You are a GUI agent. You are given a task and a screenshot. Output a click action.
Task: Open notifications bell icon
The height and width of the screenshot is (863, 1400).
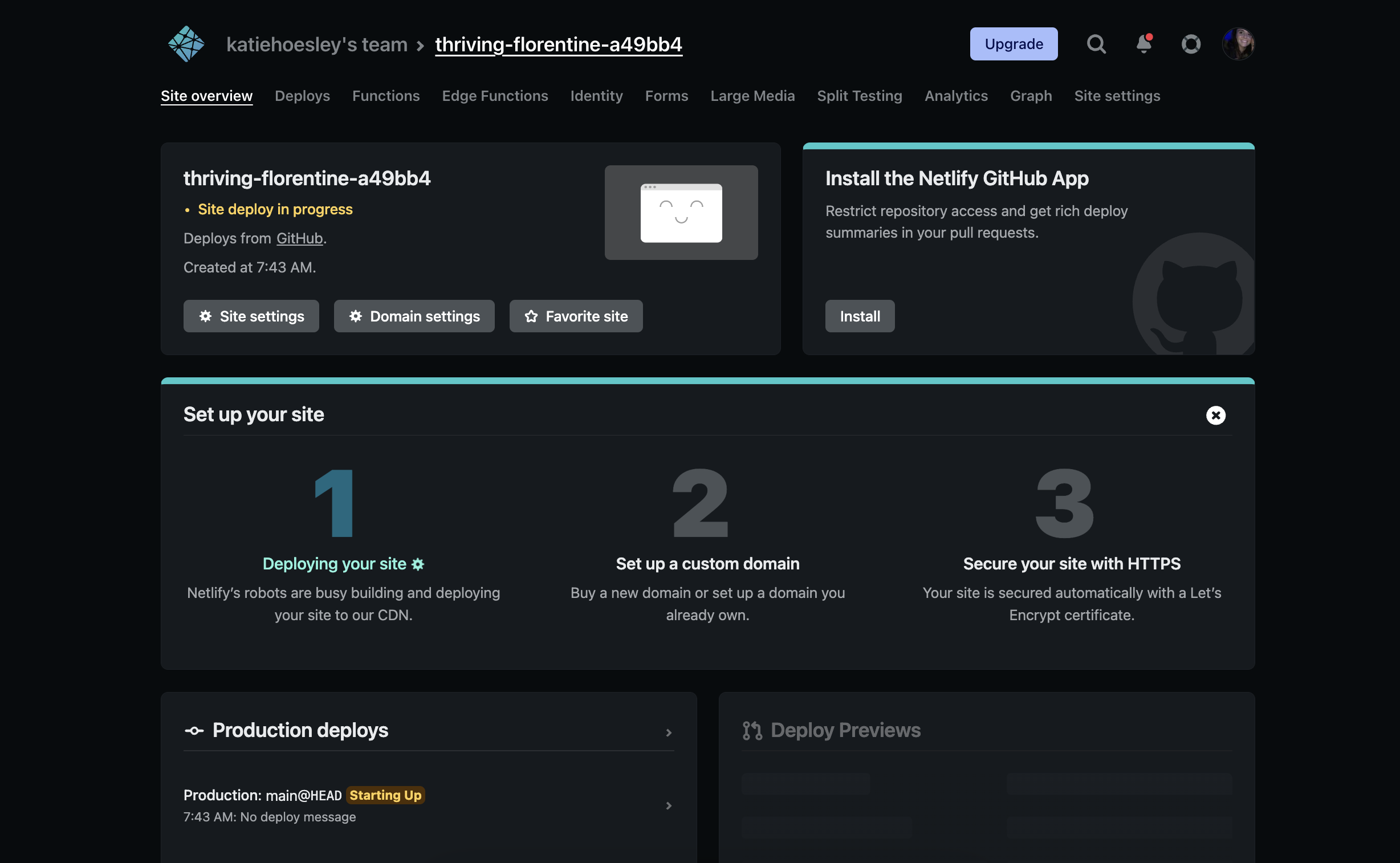point(1143,44)
